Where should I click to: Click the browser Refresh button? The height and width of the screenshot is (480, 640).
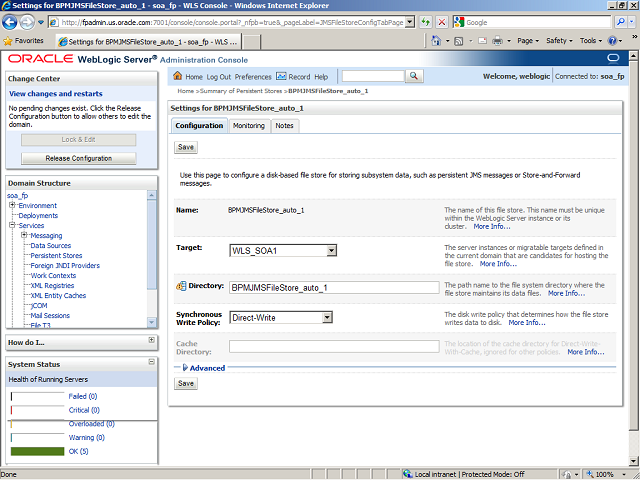coord(426,22)
